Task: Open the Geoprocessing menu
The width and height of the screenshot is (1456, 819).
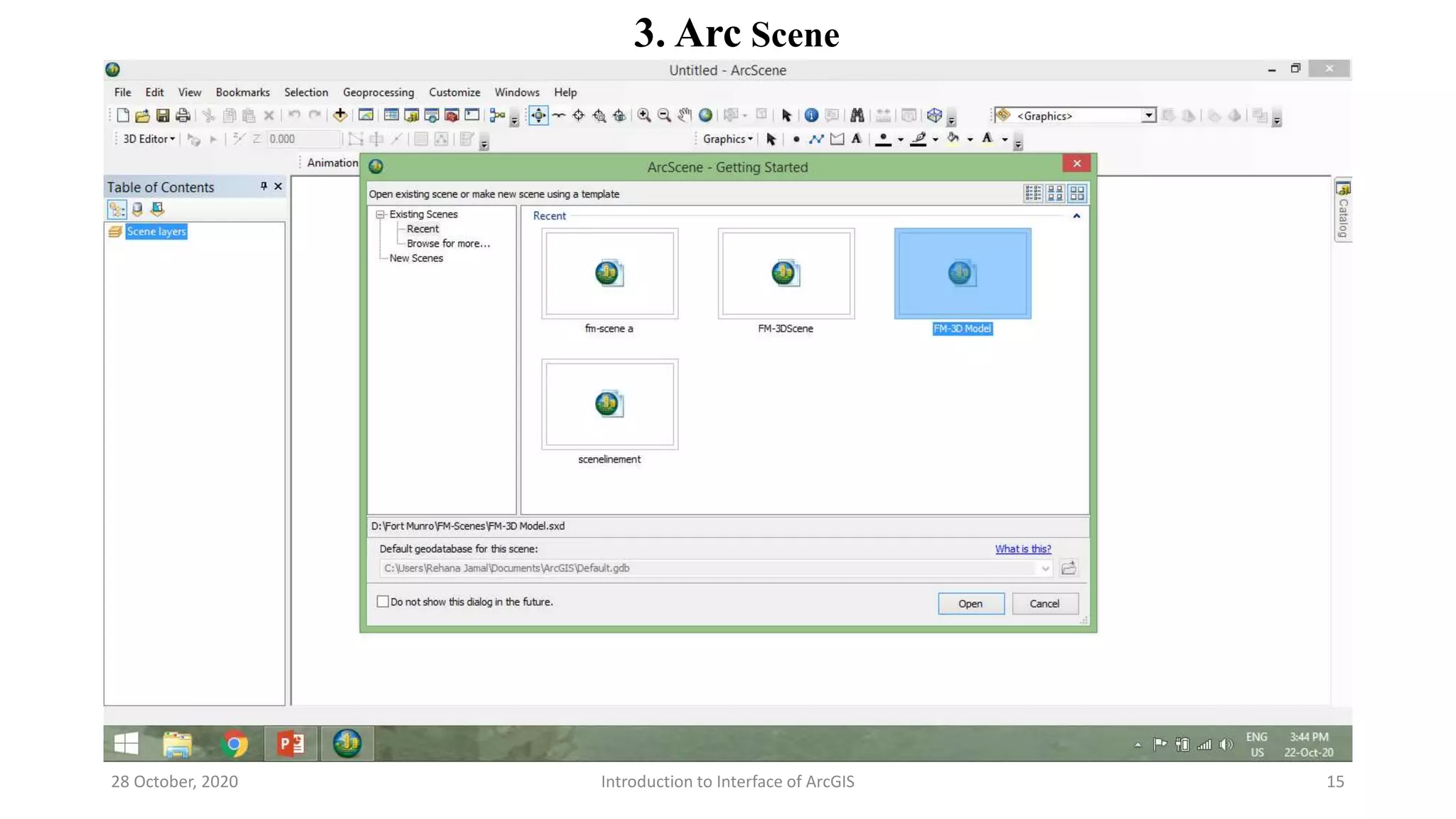Action: tap(378, 92)
